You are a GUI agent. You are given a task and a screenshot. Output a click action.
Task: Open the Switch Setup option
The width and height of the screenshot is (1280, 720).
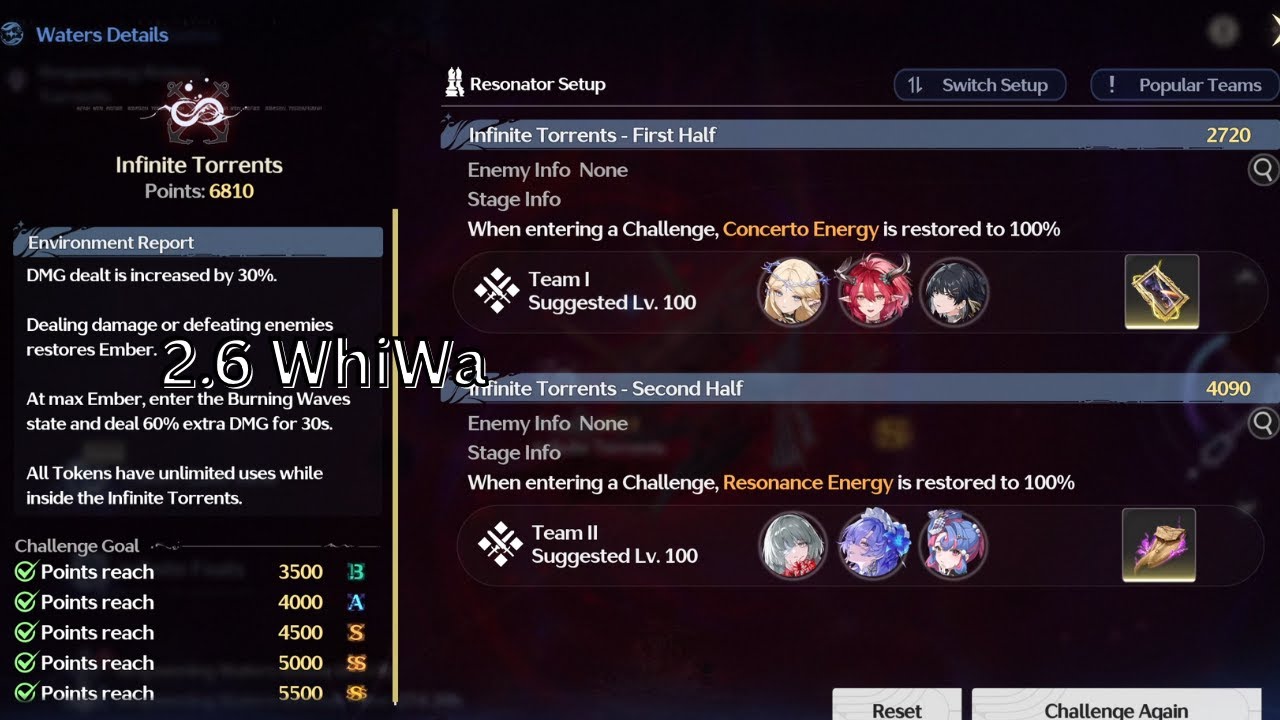pos(979,85)
